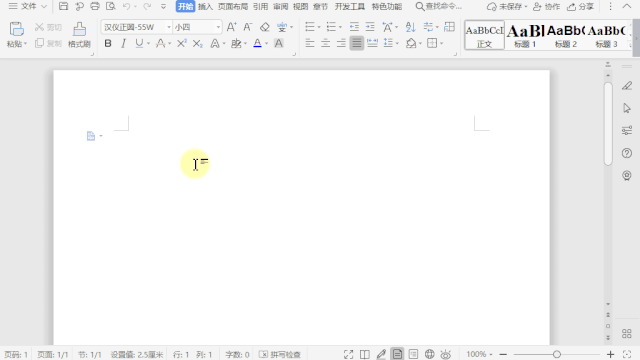The width and height of the screenshot is (640, 360).
Task: Toggle bold formatting
Action: pyautogui.click(x=108, y=43)
